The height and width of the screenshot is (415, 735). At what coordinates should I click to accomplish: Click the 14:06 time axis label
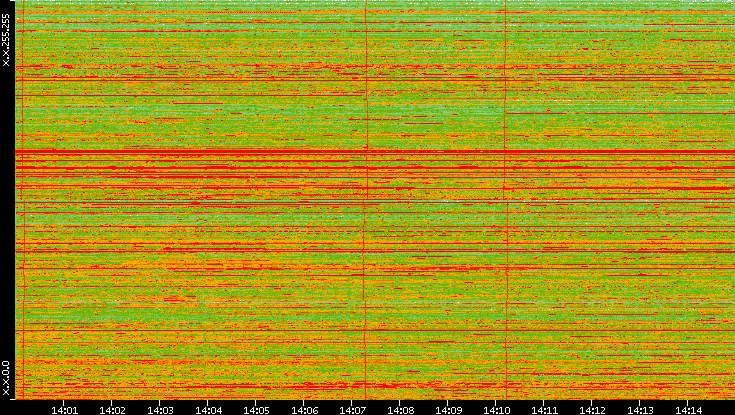click(304, 410)
